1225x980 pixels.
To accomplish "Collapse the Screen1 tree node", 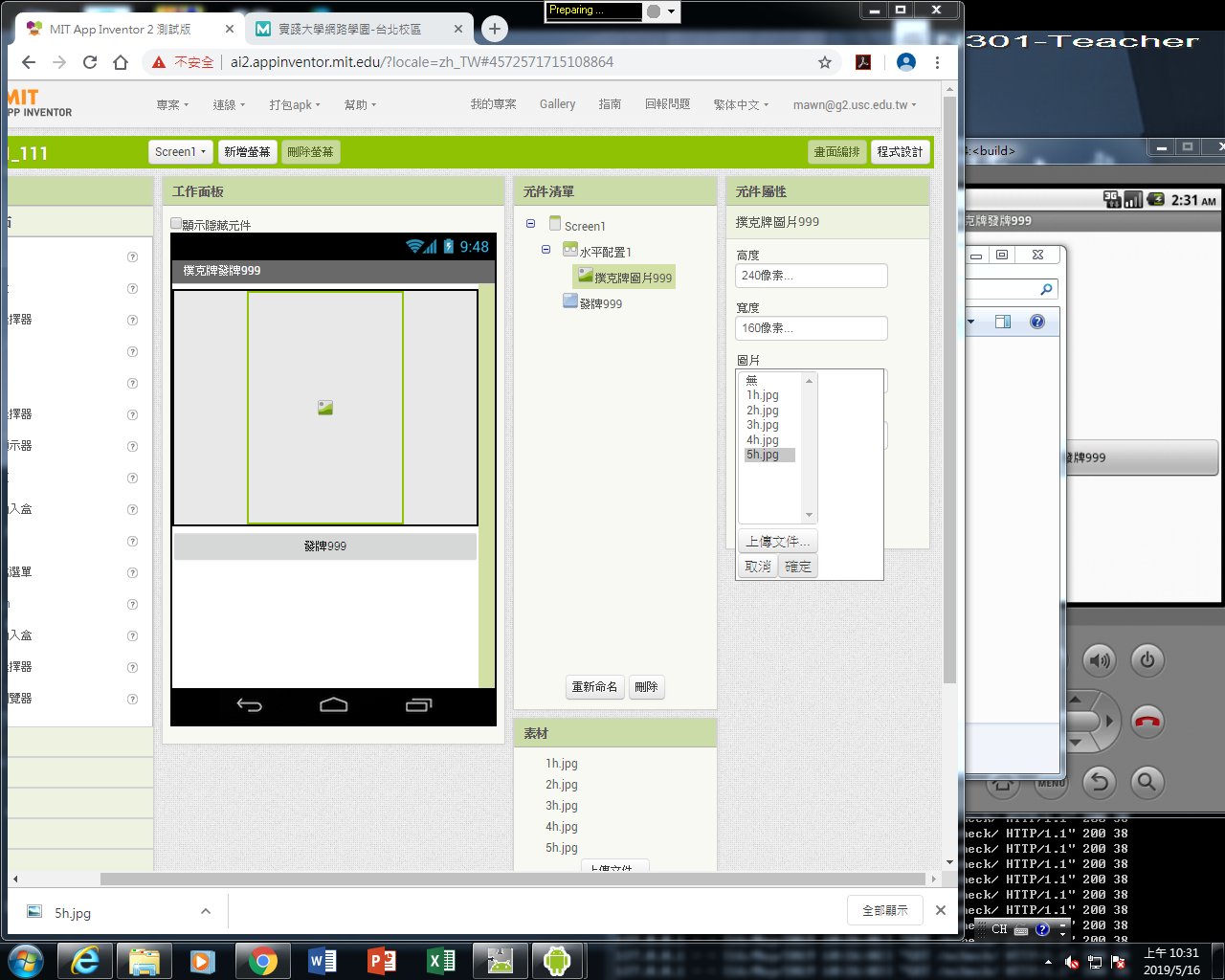I will tap(530, 224).
